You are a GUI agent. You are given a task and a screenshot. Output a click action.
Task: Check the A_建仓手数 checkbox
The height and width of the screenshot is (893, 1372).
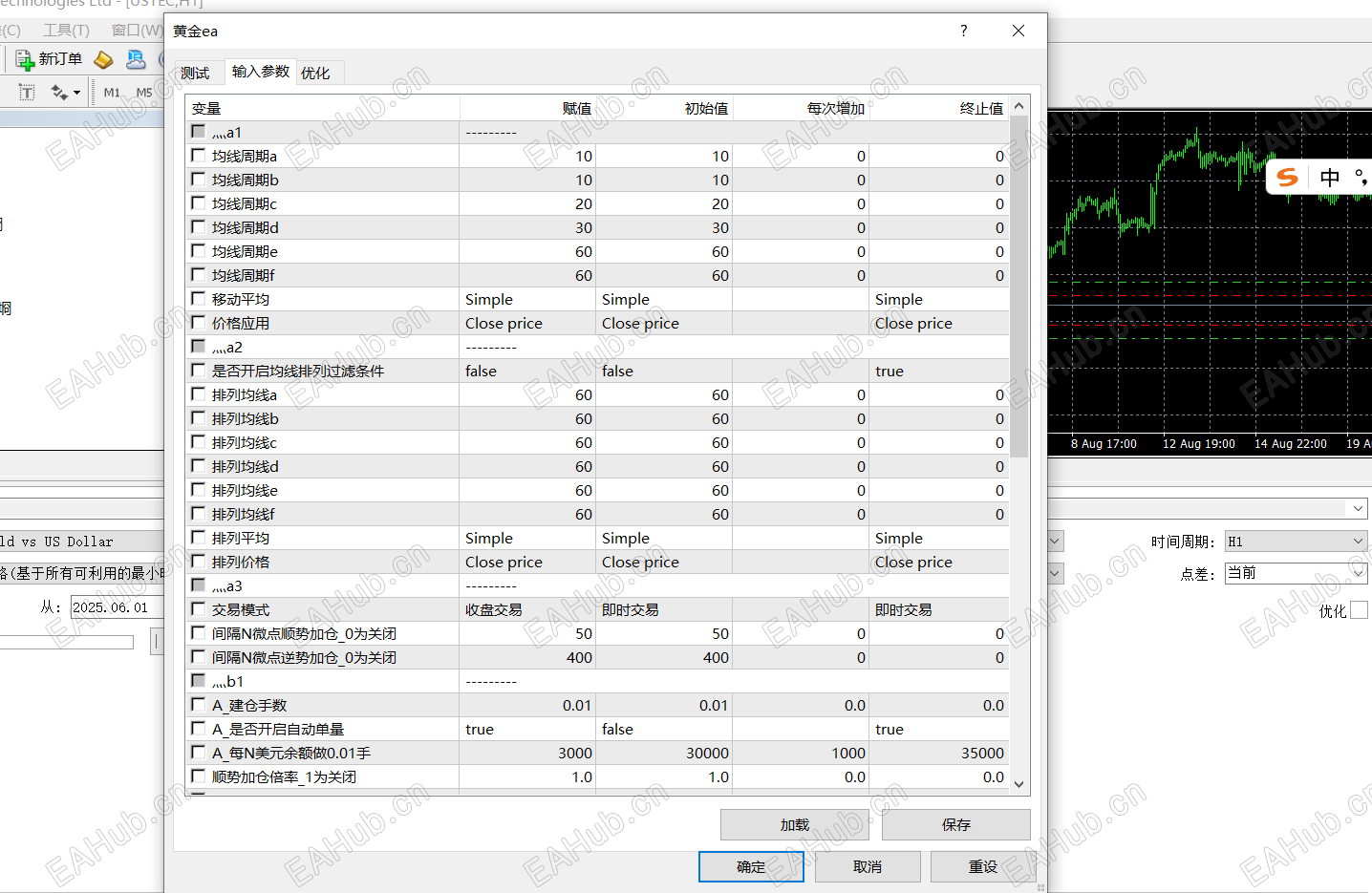199,704
